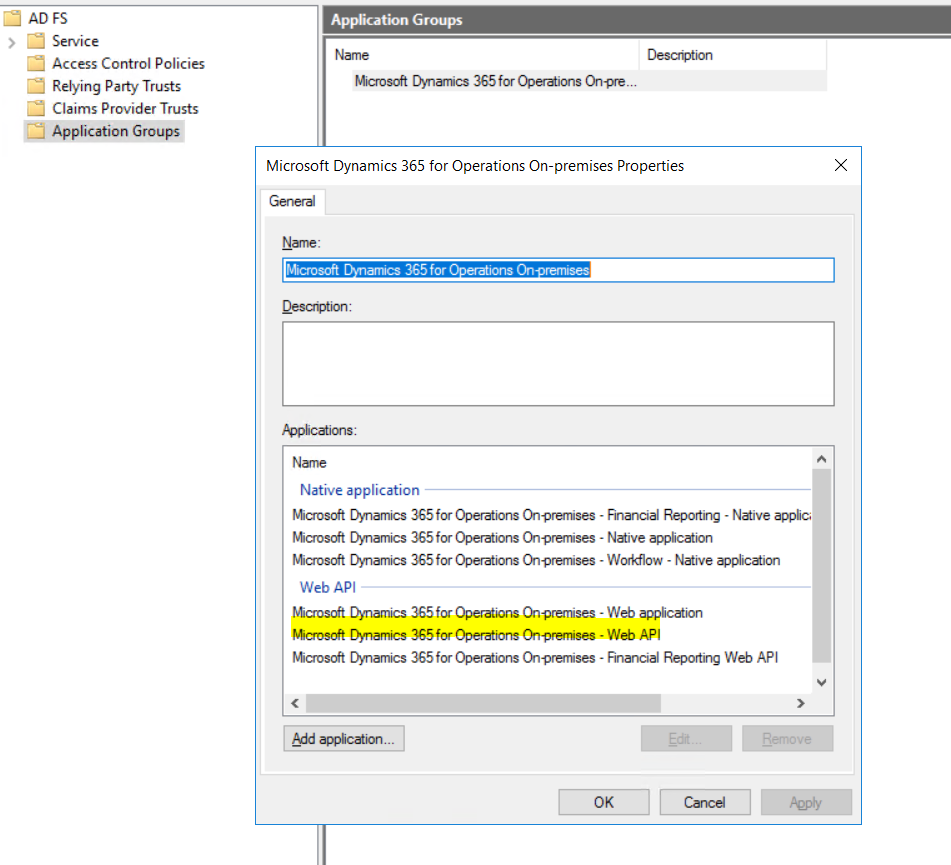
Task: Click into the Name text field
Action: point(558,270)
